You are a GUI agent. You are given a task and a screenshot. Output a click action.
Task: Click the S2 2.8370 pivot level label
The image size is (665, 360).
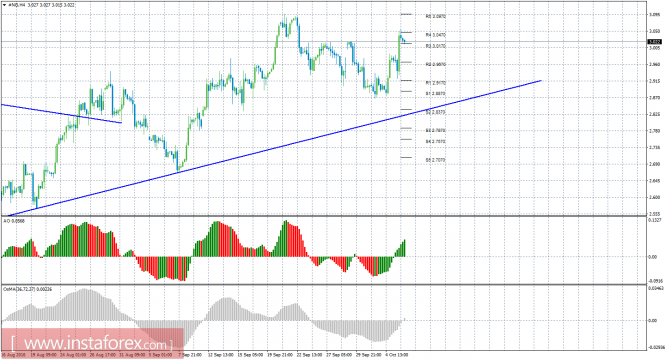pos(436,112)
